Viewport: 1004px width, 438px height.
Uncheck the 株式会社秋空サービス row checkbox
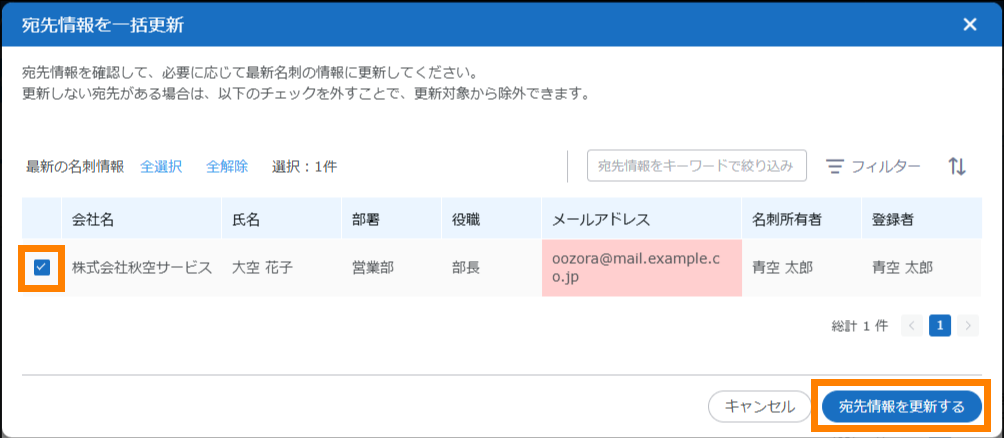42,267
